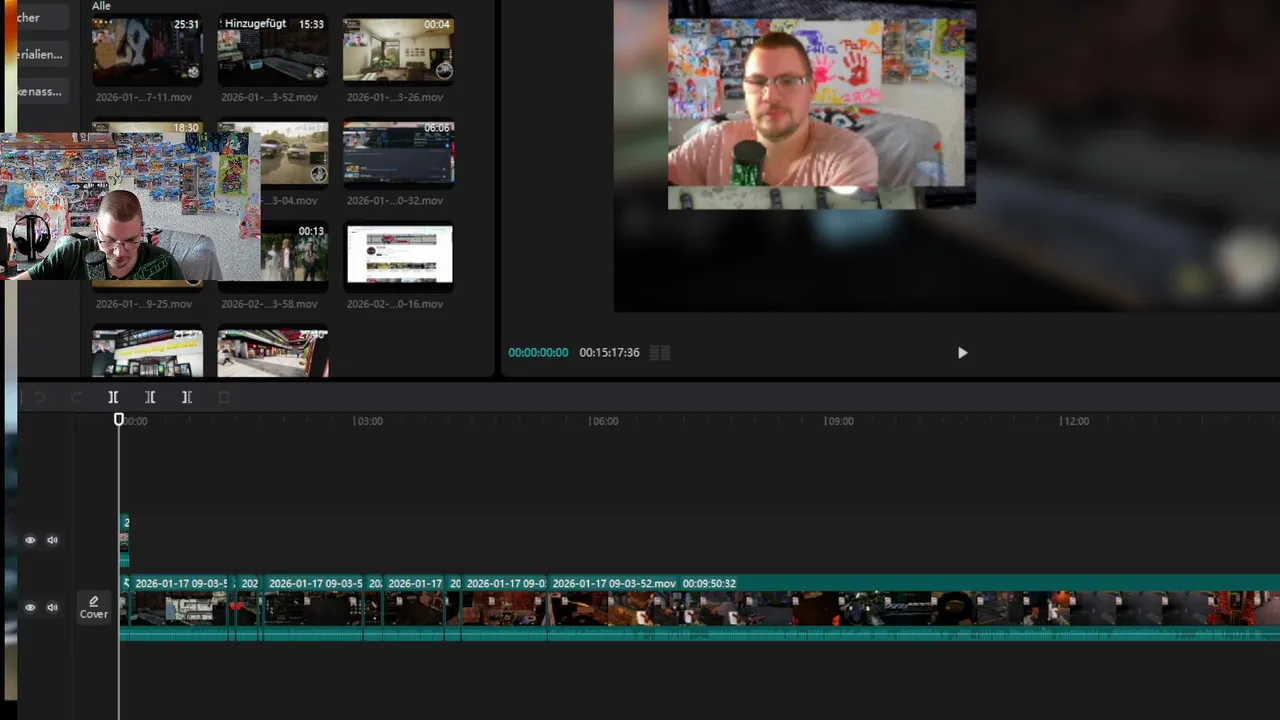This screenshot has height=720, width=1280.
Task: Click the preview player video frame
Action: coord(946,156)
